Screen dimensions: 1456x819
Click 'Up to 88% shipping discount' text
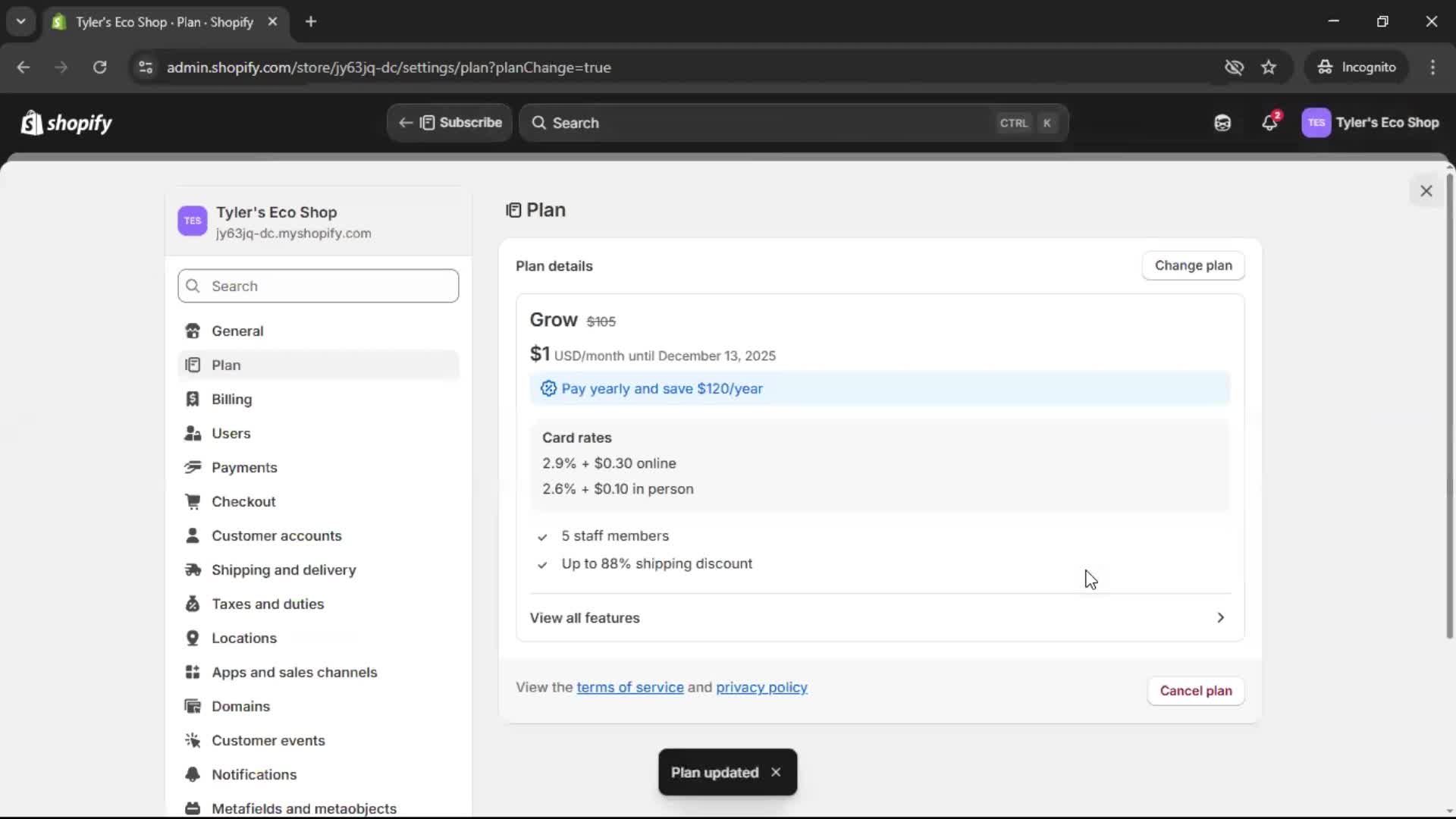[657, 564]
